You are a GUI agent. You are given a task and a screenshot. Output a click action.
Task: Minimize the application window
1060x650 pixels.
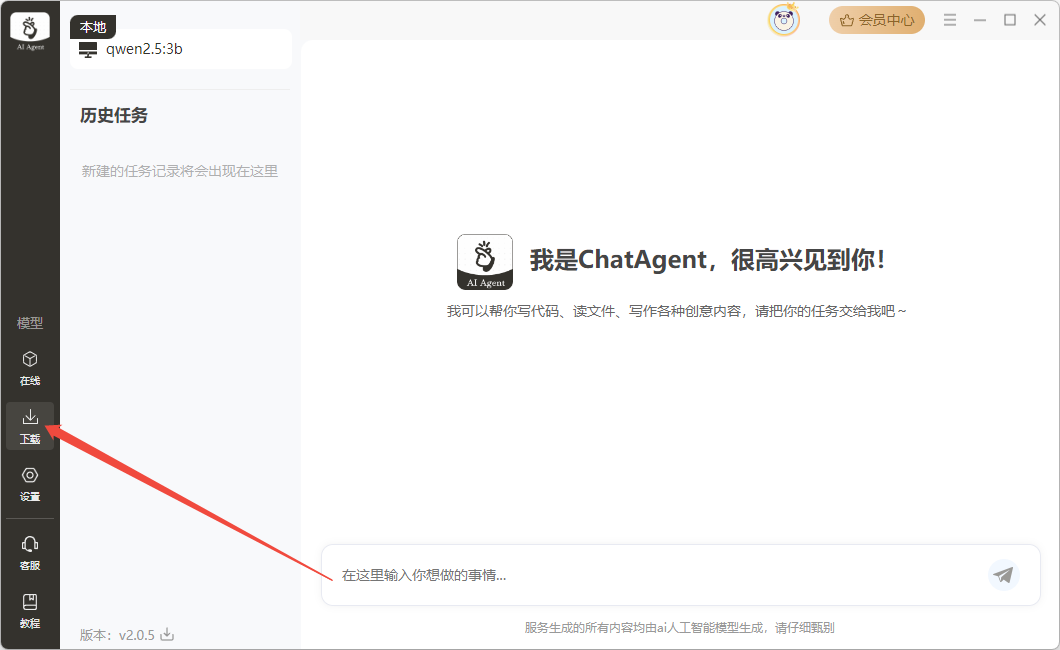pyautogui.click(x=980, y=20)
